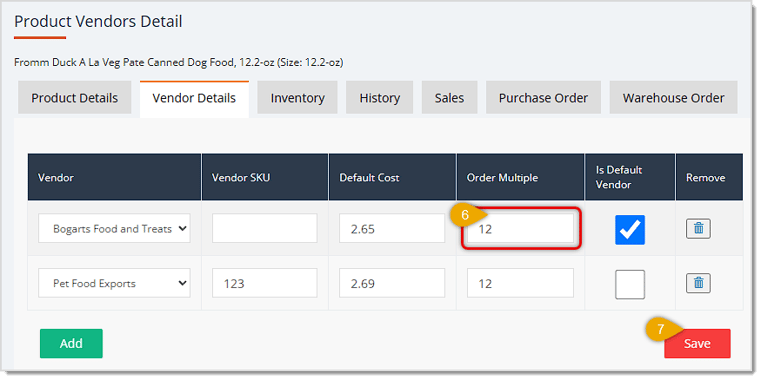The image size is (761, 380).
Task: Switch to the Product Details tab
Action: (x=75, y=98)
